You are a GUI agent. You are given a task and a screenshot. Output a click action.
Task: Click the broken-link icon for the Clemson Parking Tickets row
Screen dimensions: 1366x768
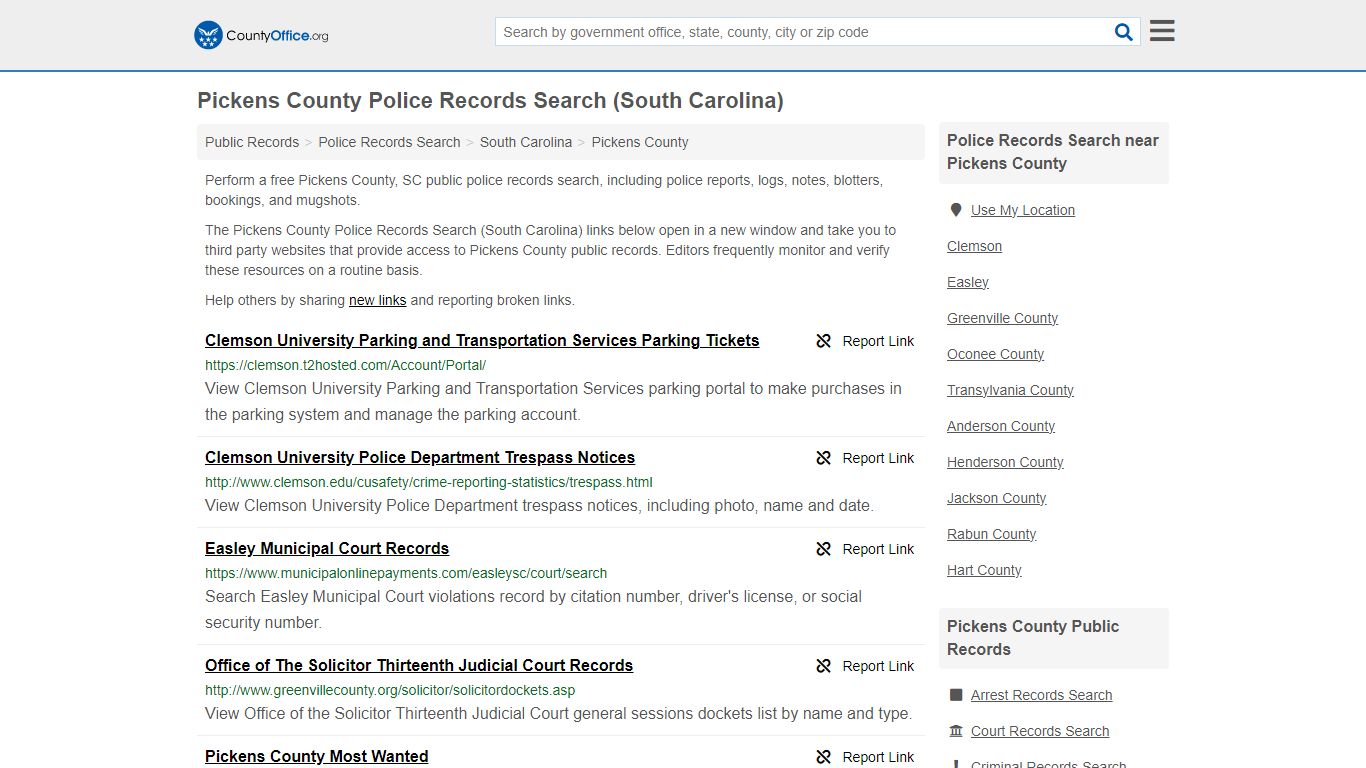tap(824, 341)
